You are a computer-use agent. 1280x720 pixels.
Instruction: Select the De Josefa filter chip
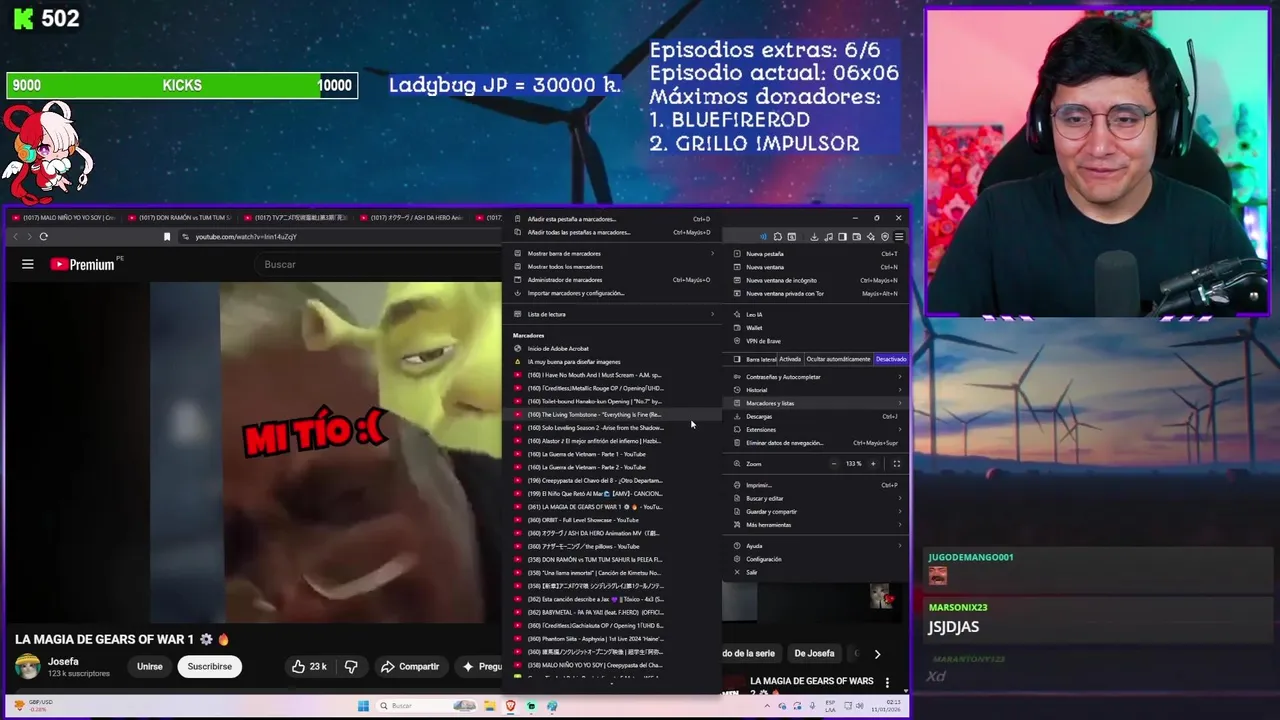point(814,654)
